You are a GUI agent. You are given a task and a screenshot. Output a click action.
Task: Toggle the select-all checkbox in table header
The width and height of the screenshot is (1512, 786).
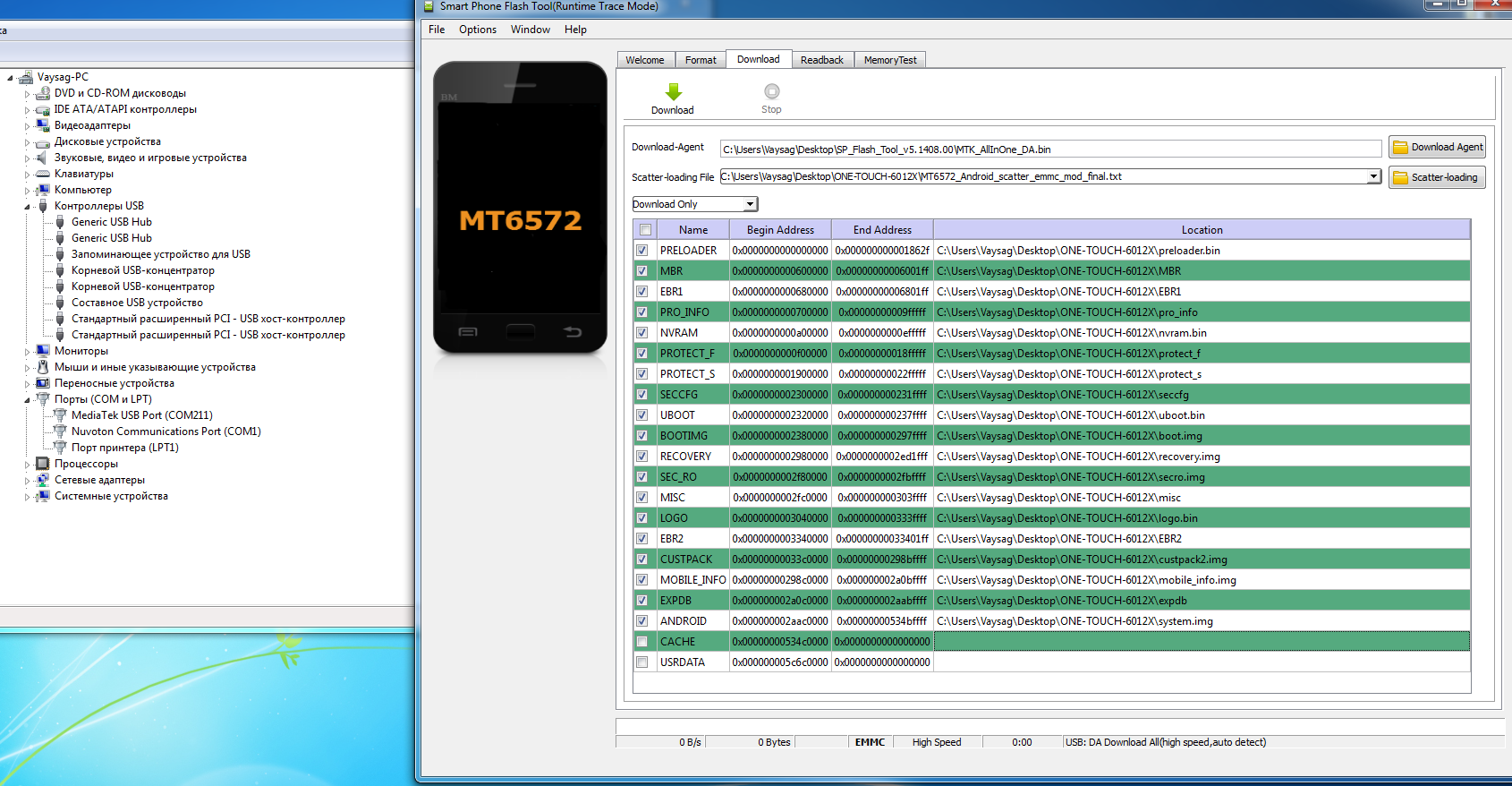[x=645, y=230]
